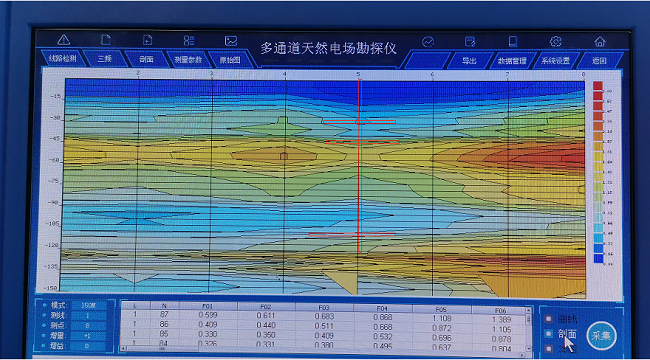The width and height of the screenshot is (650, 360).
Task: Click the gear icon above 系统设置
Action: [555, 41]
